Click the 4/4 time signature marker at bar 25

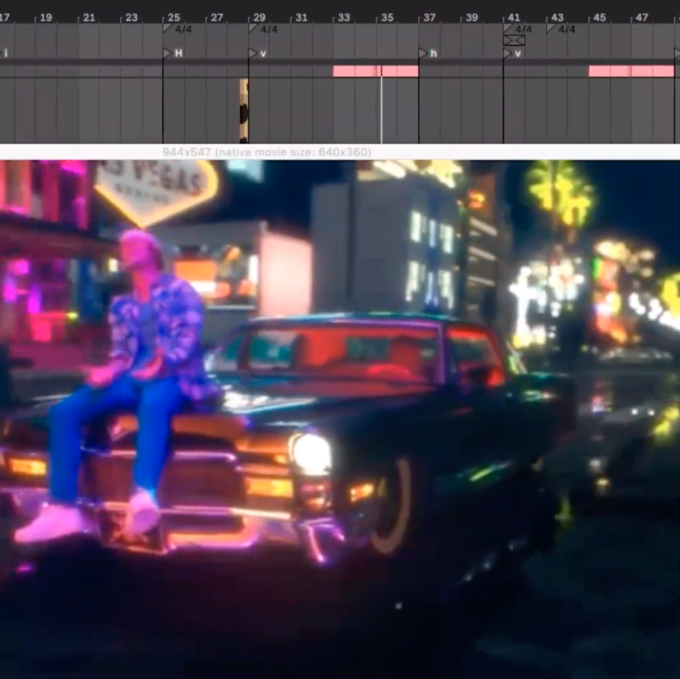coord(178,29)
